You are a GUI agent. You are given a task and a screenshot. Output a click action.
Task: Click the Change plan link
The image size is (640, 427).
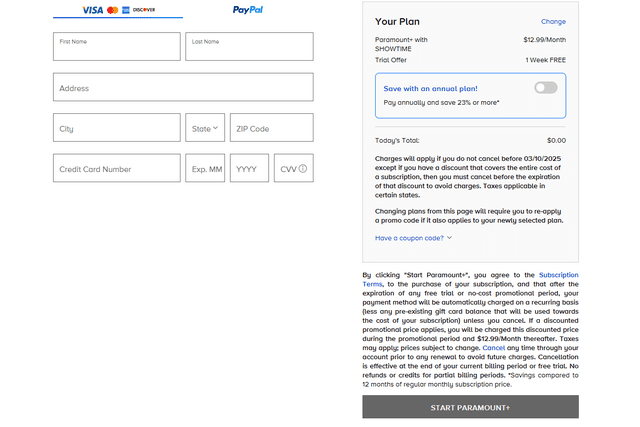click(553, 21)
